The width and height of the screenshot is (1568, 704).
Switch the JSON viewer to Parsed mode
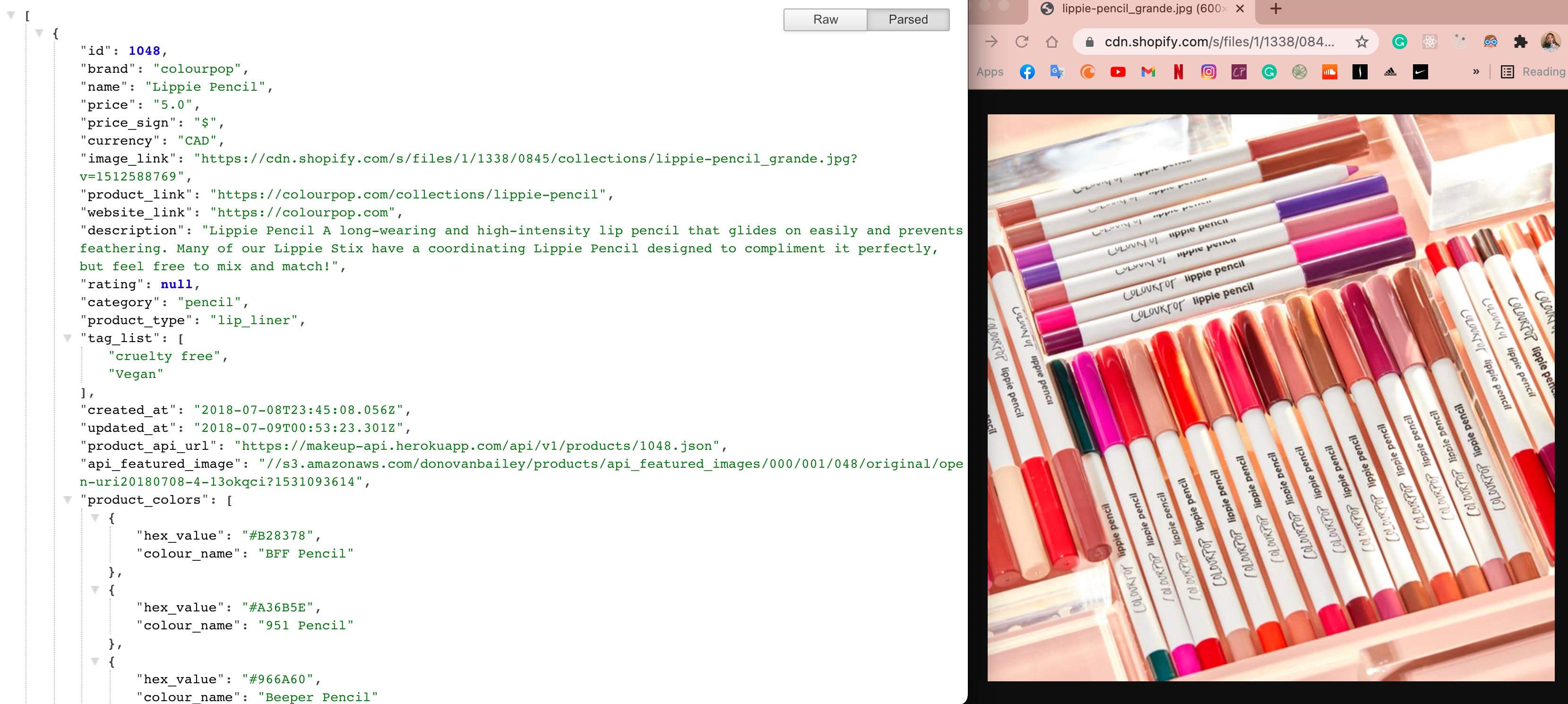[908, 19]
